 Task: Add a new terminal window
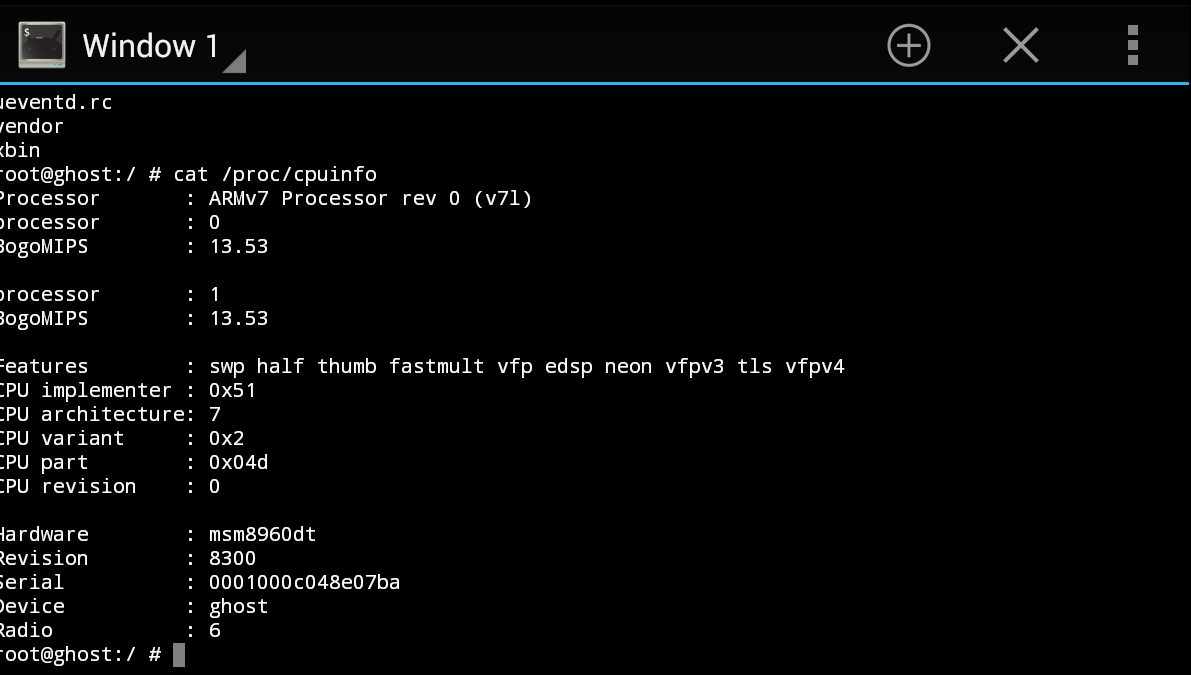(908, 46)
